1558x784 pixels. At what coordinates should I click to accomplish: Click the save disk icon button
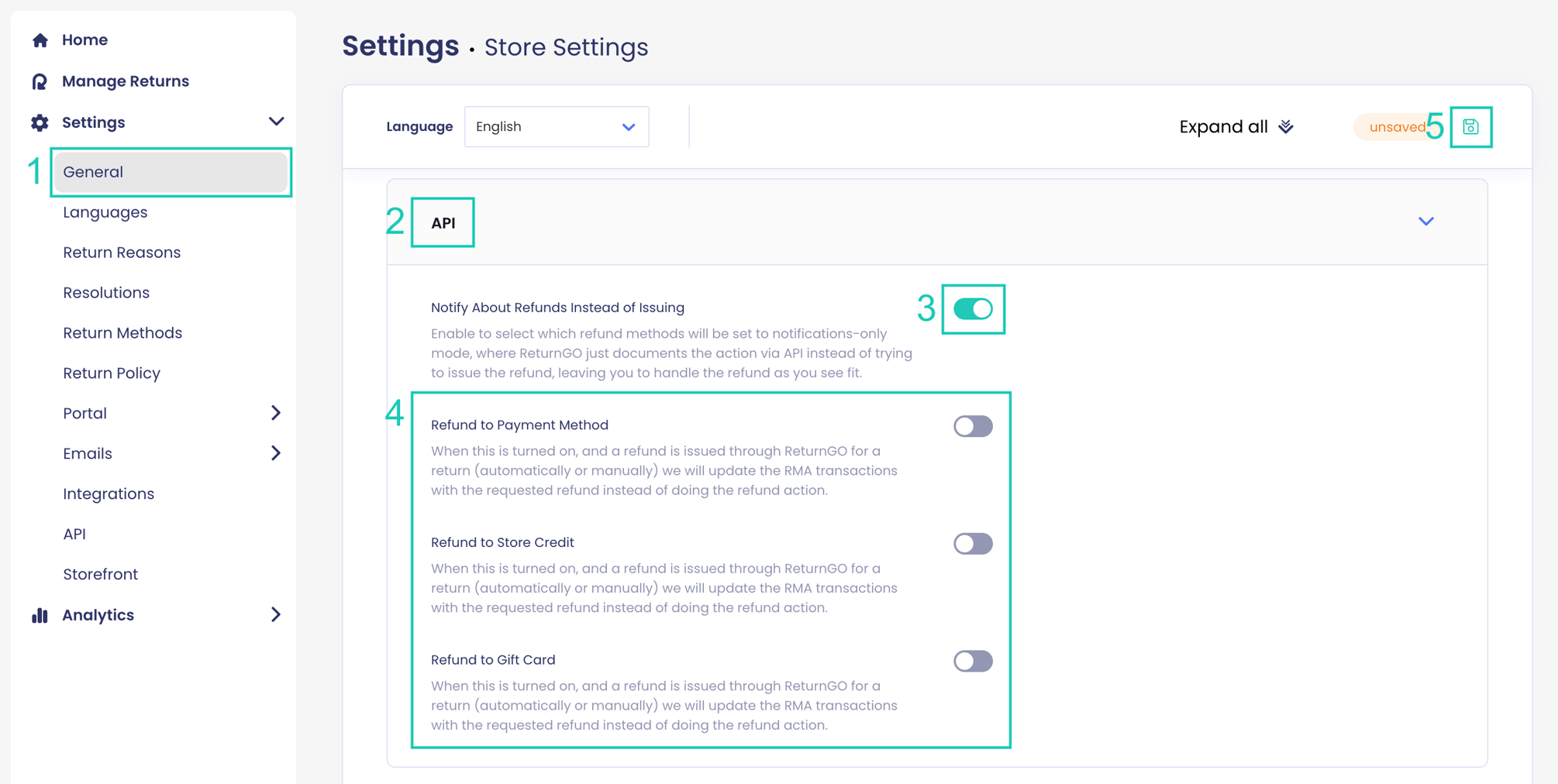pos(1470,127)
